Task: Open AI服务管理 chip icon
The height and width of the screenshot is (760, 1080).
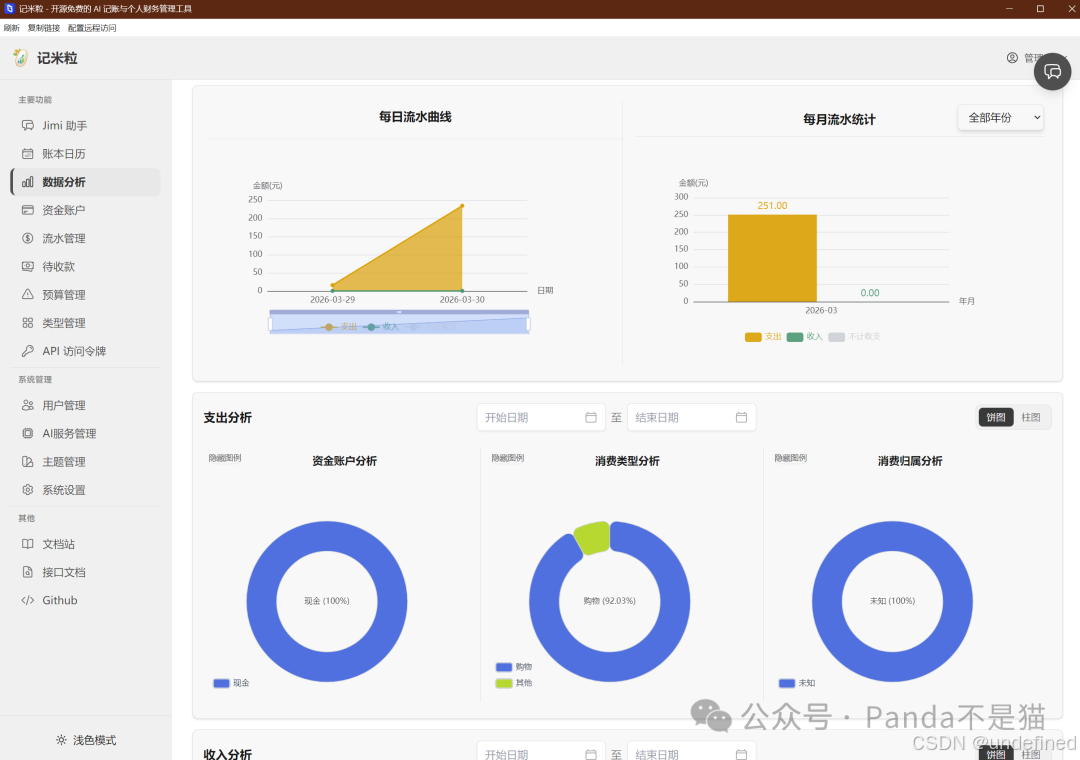Action: point(28,433)
